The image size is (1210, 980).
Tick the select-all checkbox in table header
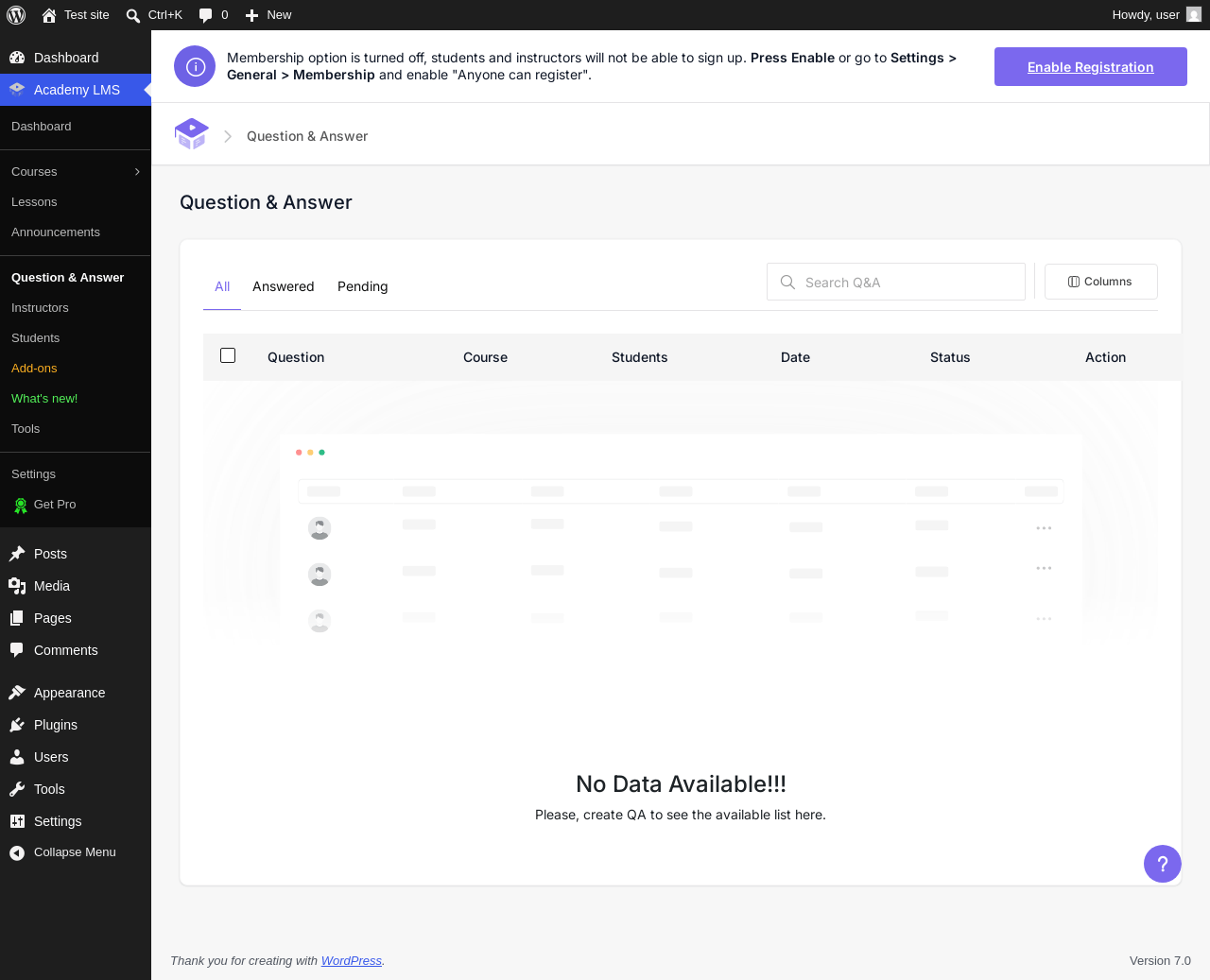[228, 355]
